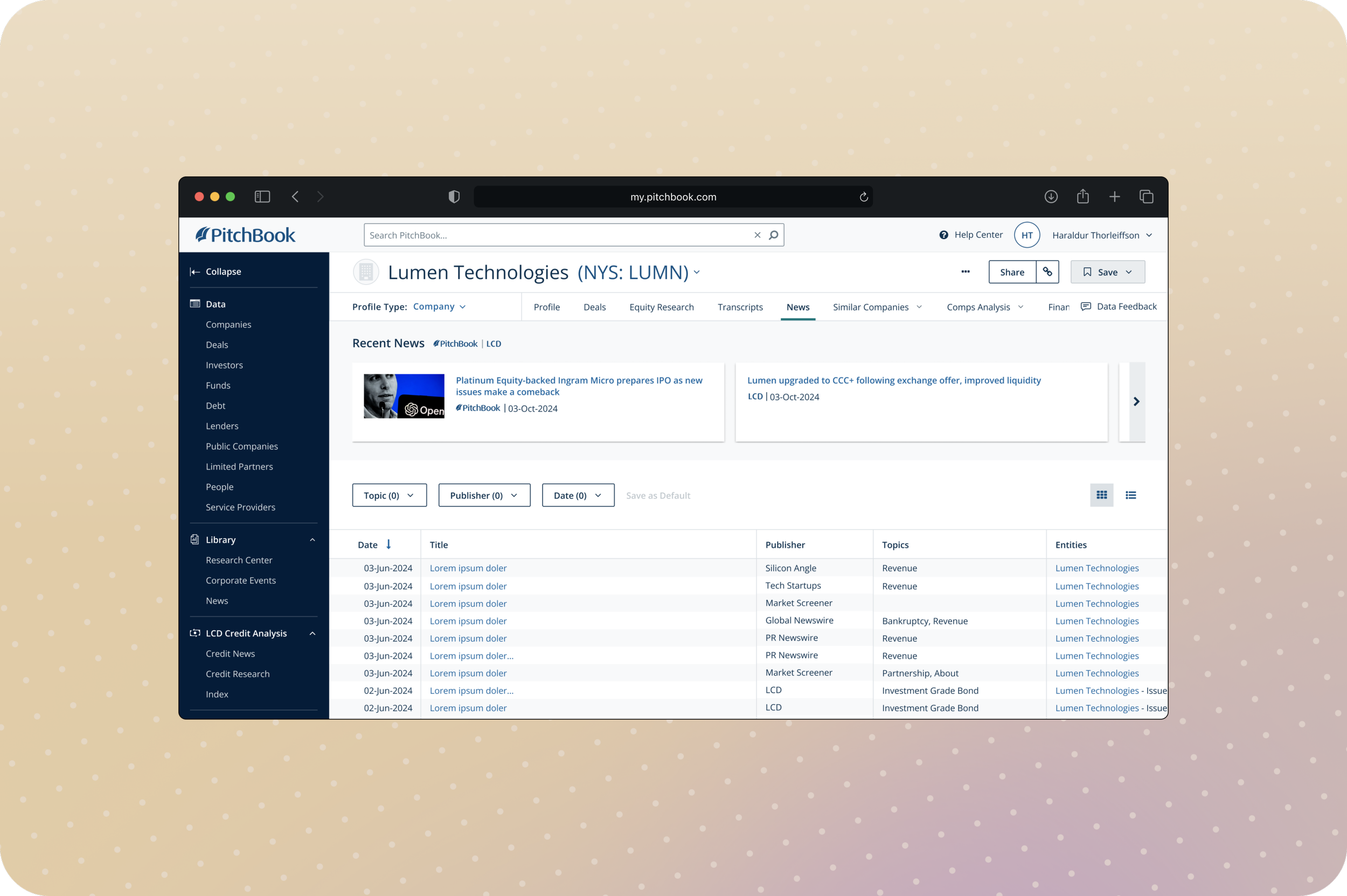The width and height of the screenshot is (1347, 896).
Task: Collapse the Library sidebar section chevron
Action: [313, 539]
